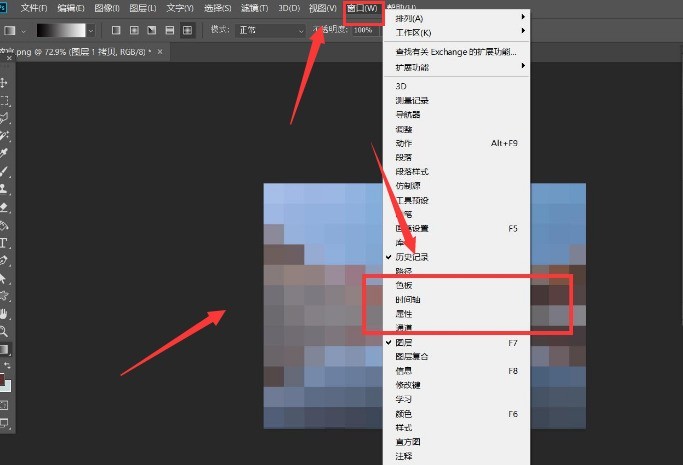Choose the Angle gradient style
Image resolution: width=683 pixels, height=465 pixels.
[x=152, y=30]
